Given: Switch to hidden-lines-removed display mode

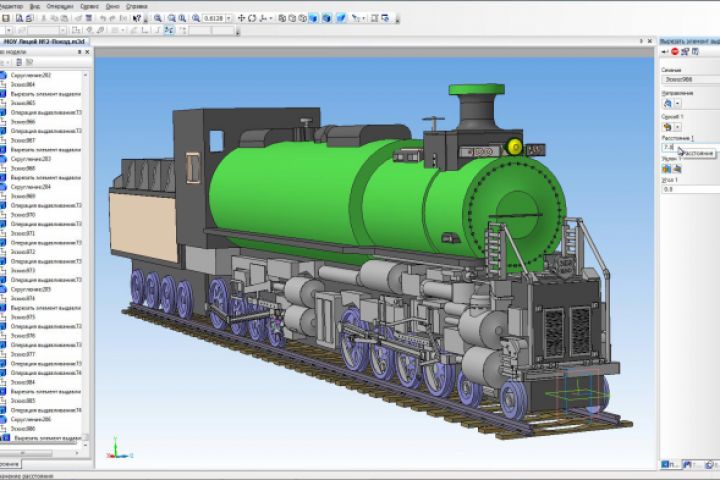Looking at the screenshot, I should coord(292,18).
